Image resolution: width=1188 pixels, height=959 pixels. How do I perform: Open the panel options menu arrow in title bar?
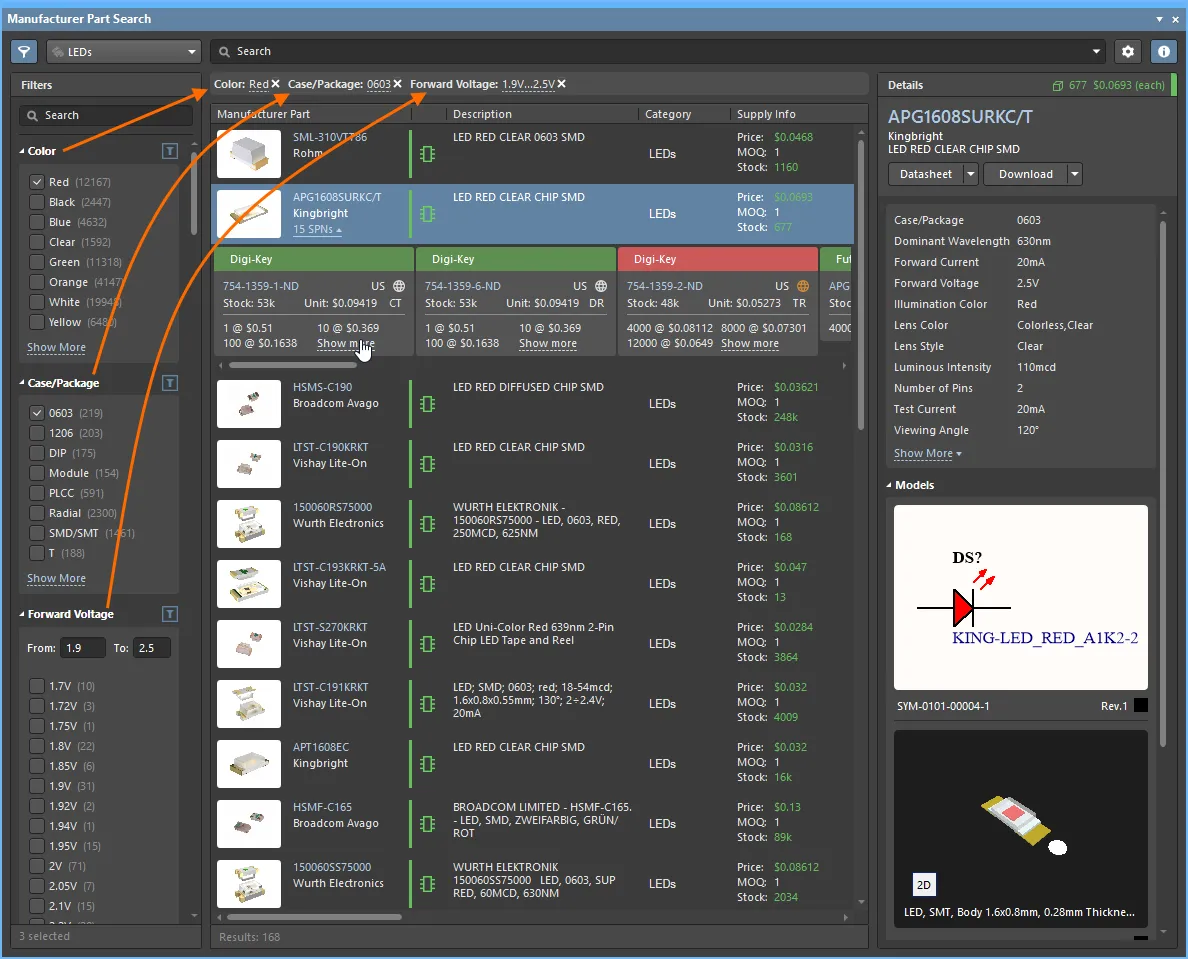(x=1159, y=19)
